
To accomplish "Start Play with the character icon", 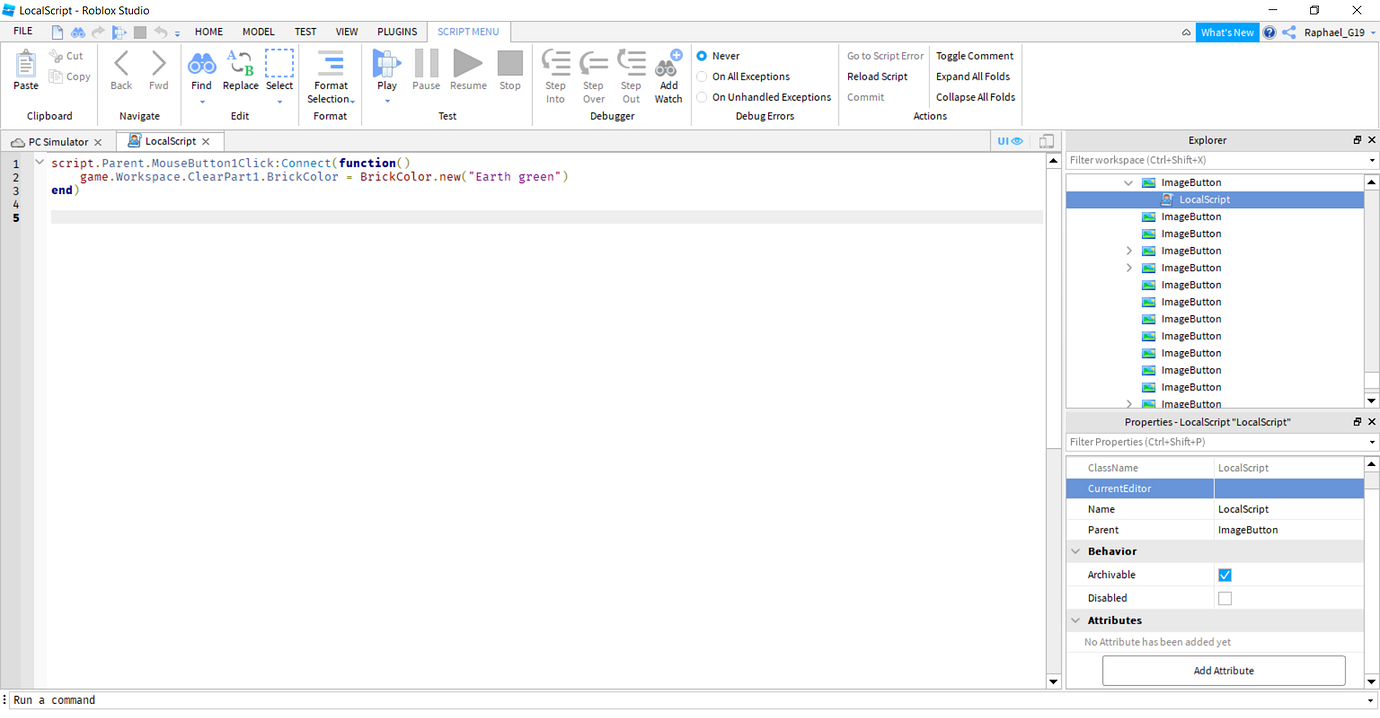I will [387, 63].
